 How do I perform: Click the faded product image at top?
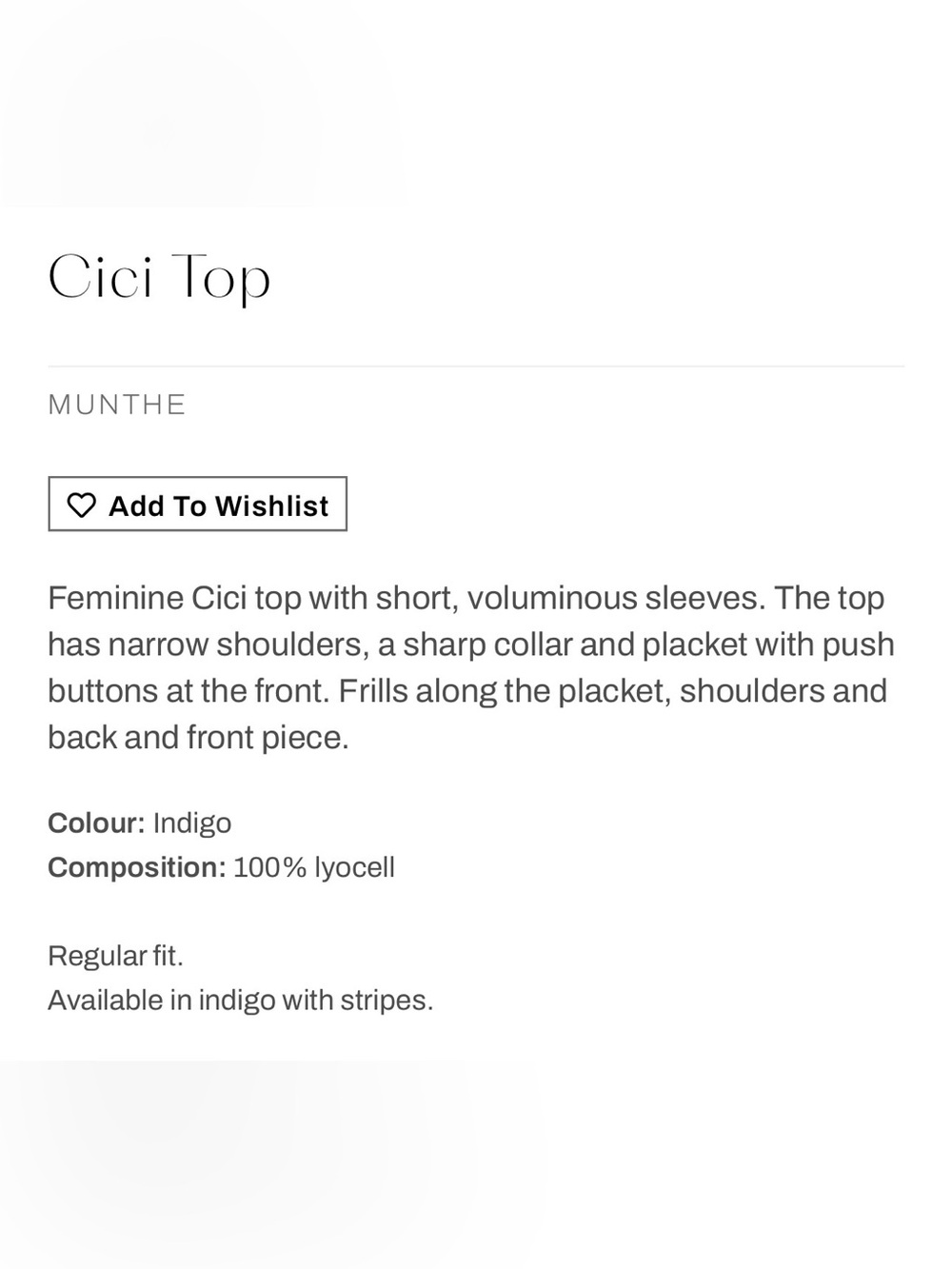tap(205, 104)
